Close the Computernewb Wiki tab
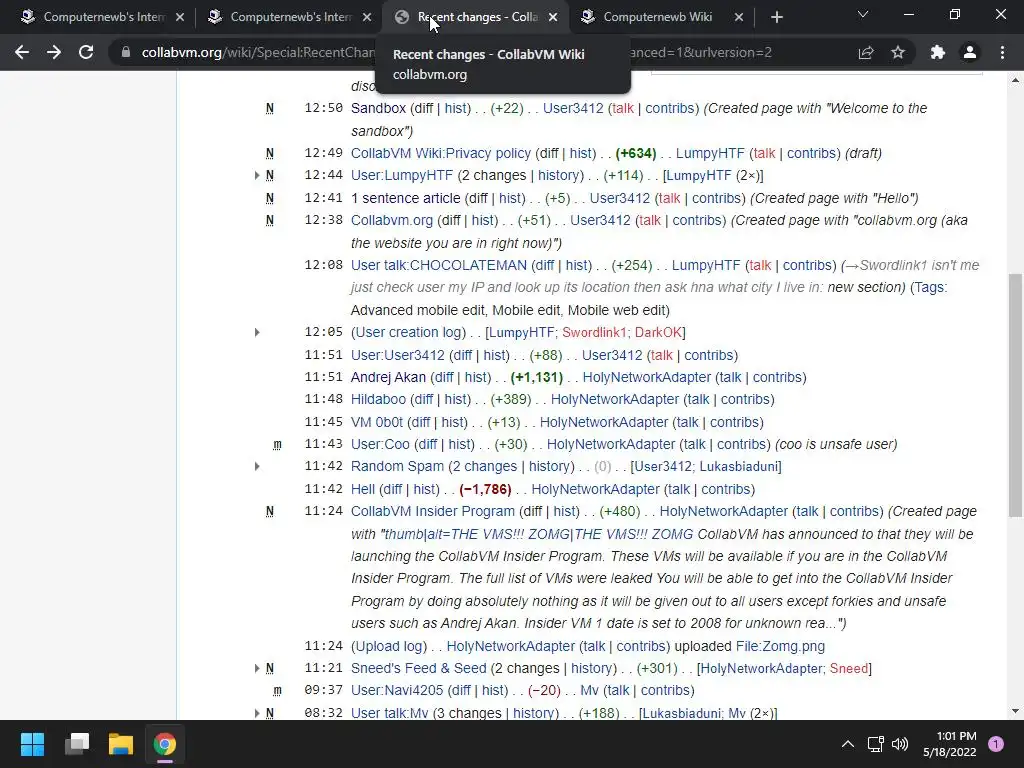The image size is (1024, 768). pyautogui.click(x=739, y=17)
